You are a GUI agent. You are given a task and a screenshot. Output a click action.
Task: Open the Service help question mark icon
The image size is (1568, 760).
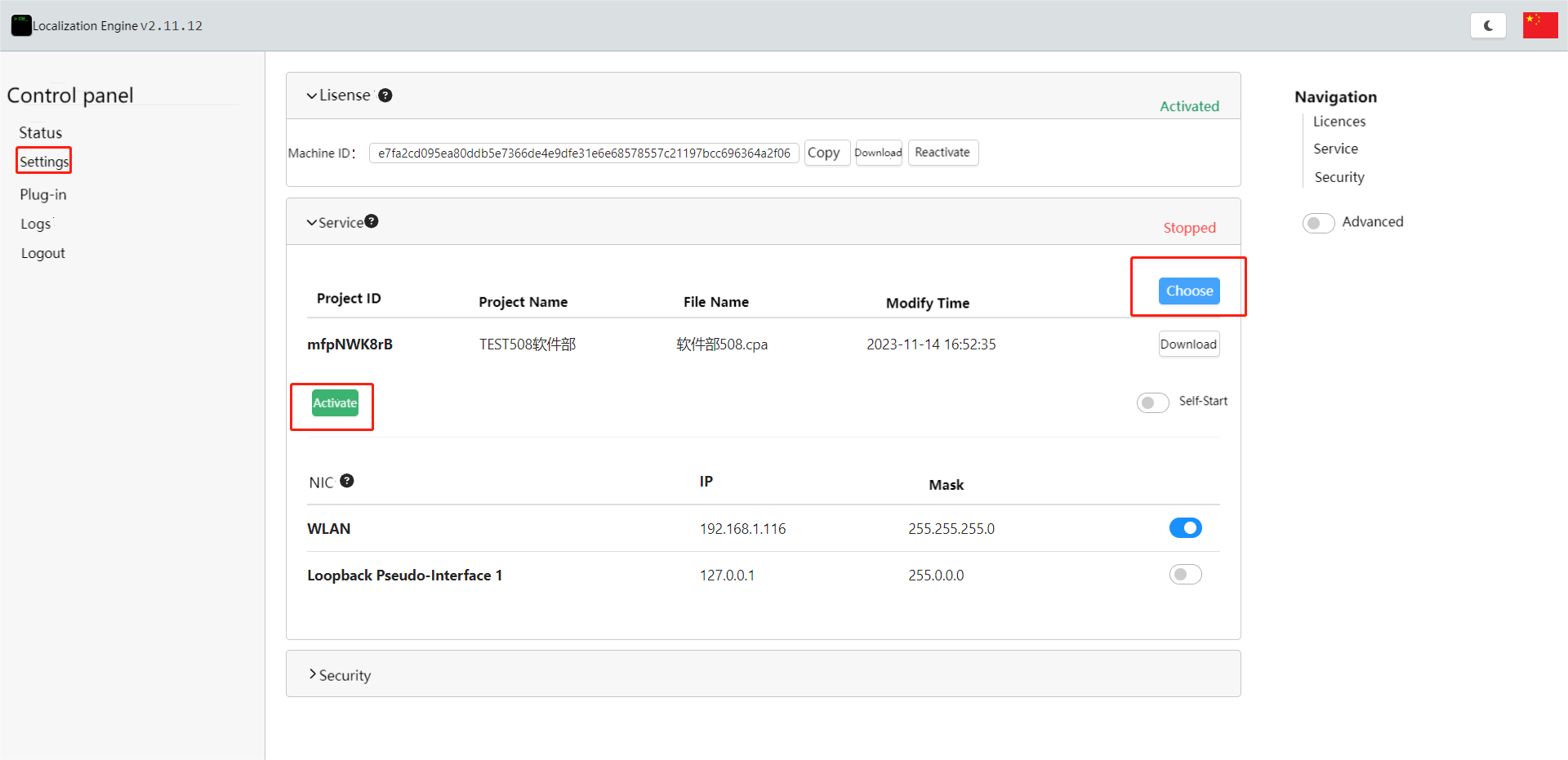click(372, 221)
